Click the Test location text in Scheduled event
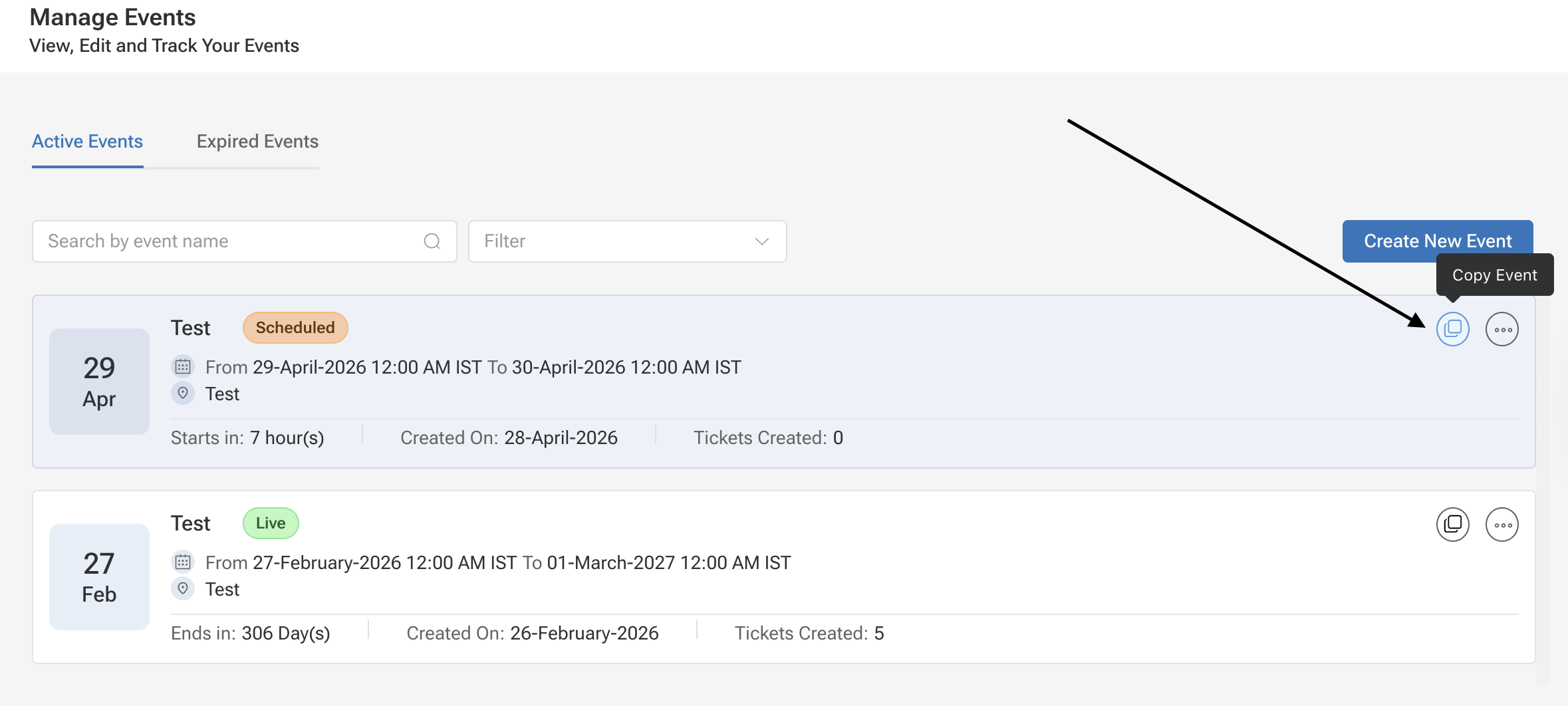1568x706 pixels. point(222,394)
